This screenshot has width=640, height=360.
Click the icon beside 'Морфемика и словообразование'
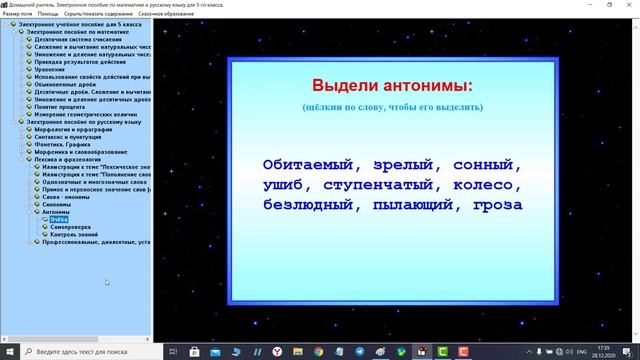(29, 152)
